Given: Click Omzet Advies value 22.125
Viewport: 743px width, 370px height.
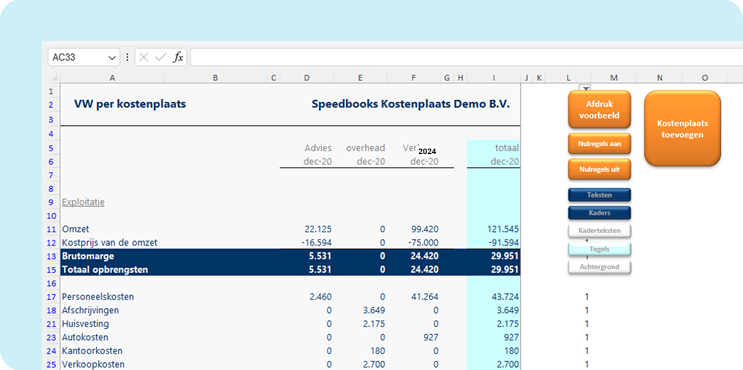Looking at the screenshot, I should [x=318, y=229].
